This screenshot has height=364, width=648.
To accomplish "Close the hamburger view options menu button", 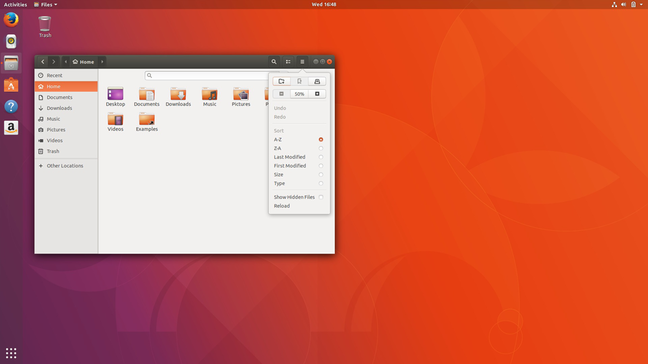I will (302, 62).
